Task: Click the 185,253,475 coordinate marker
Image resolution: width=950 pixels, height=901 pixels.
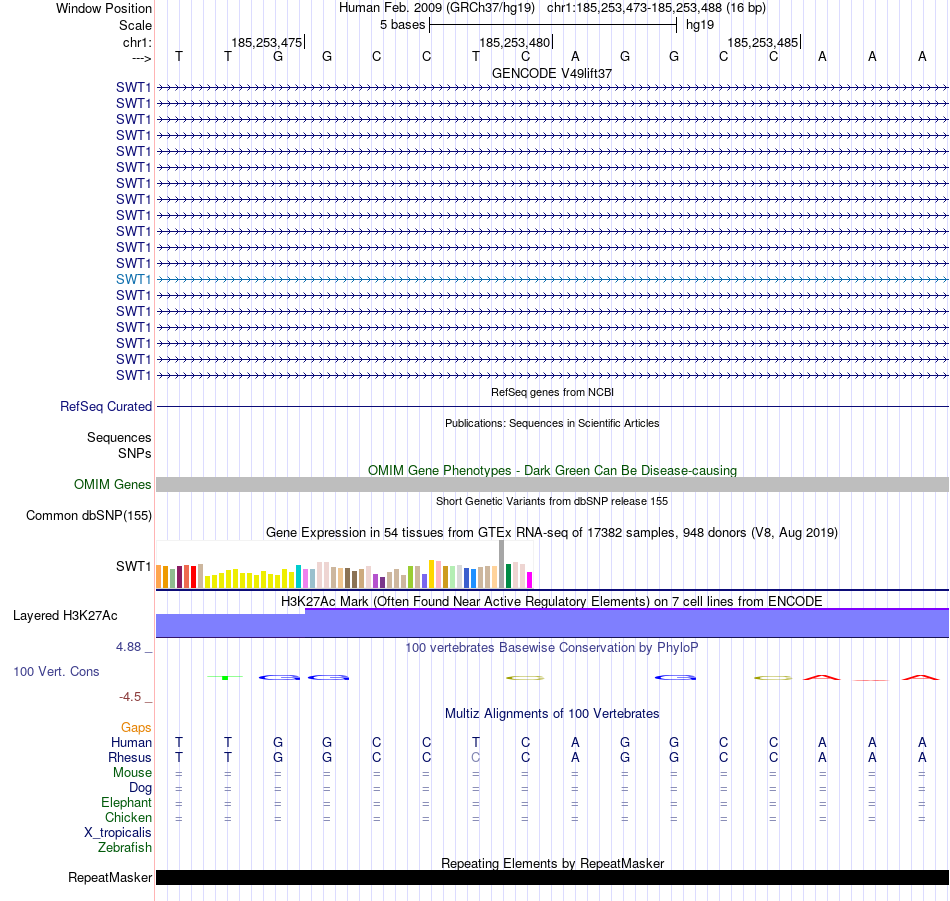Action: click(x=267, y=42)
